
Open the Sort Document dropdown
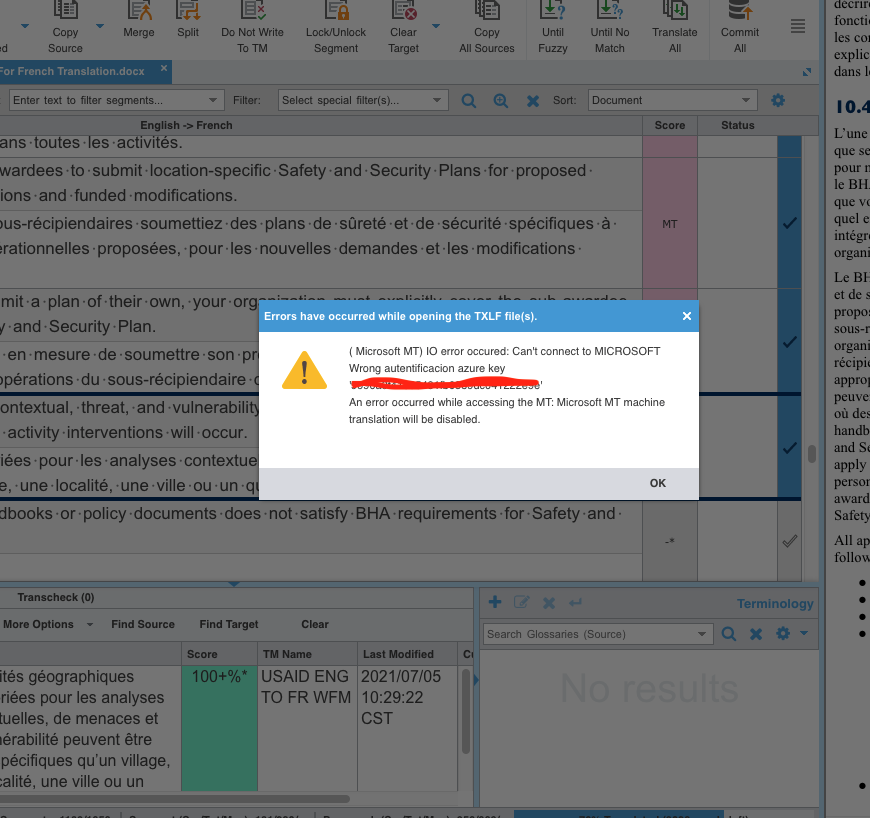point(672,100)
